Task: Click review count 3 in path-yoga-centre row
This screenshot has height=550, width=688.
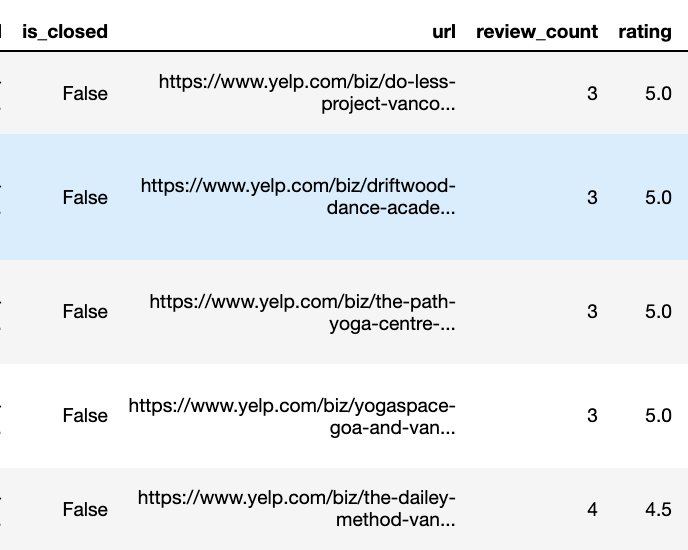Action: (592, 312)
